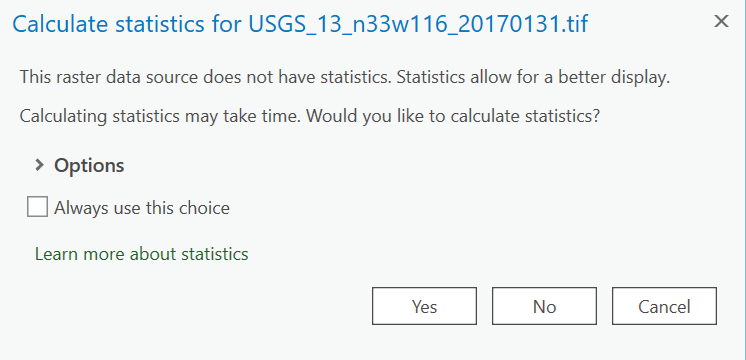Click the small arrow beside Options

39,165
